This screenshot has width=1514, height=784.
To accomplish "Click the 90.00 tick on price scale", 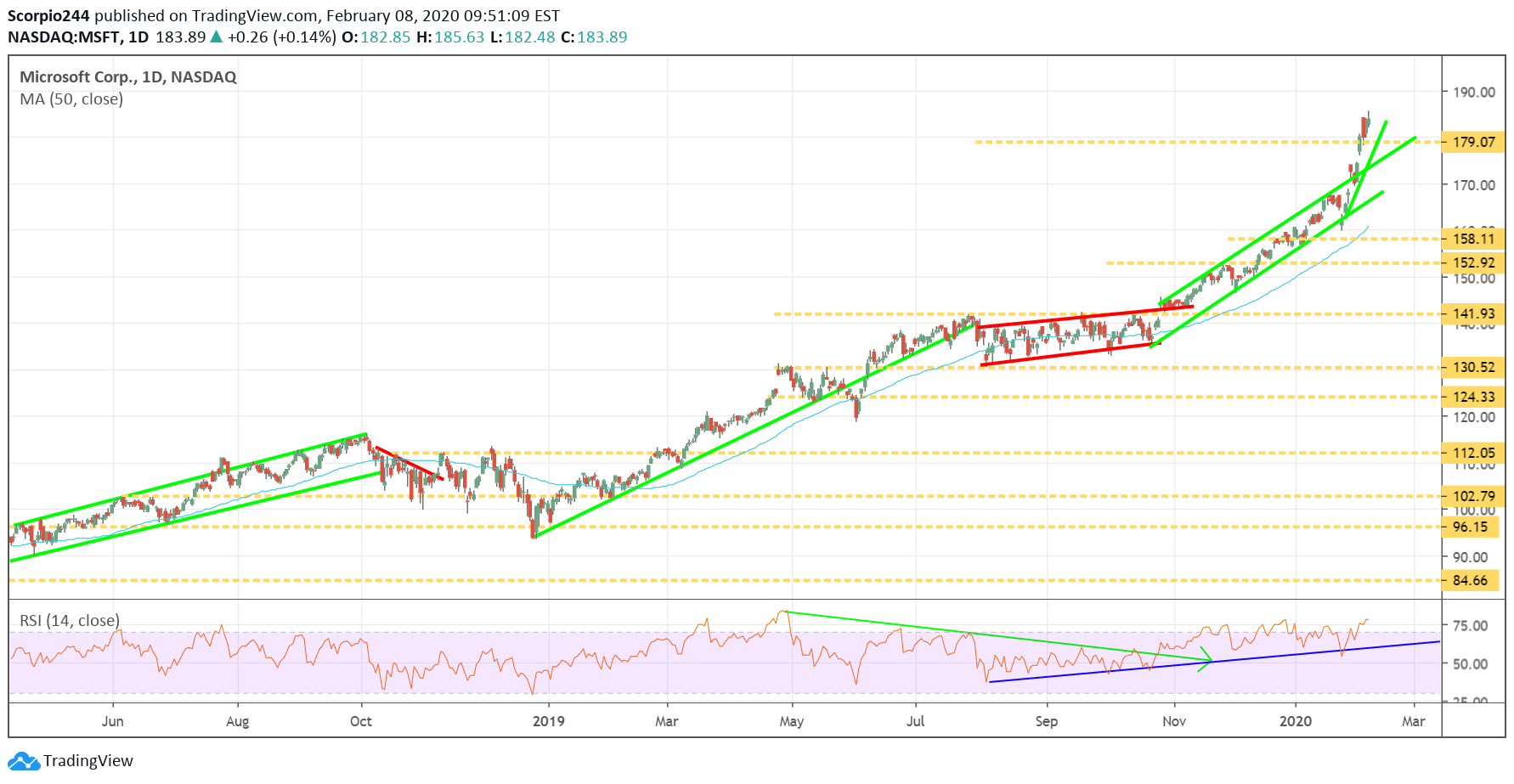I will click(1471, 557).
